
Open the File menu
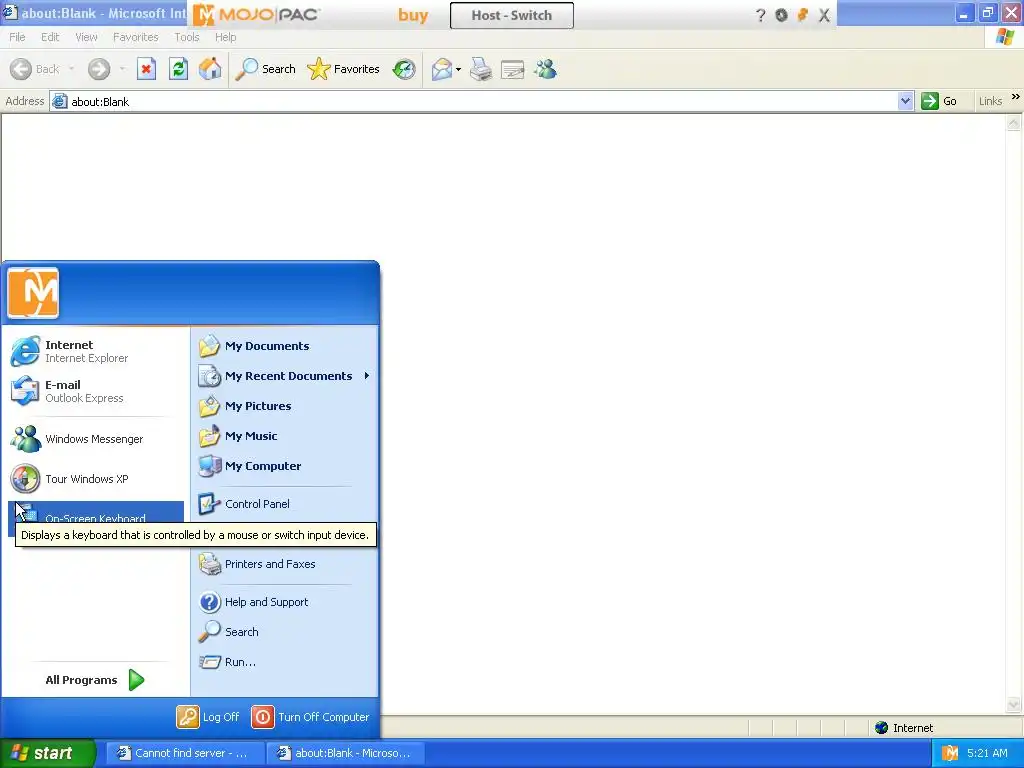(x=18, y=37)
